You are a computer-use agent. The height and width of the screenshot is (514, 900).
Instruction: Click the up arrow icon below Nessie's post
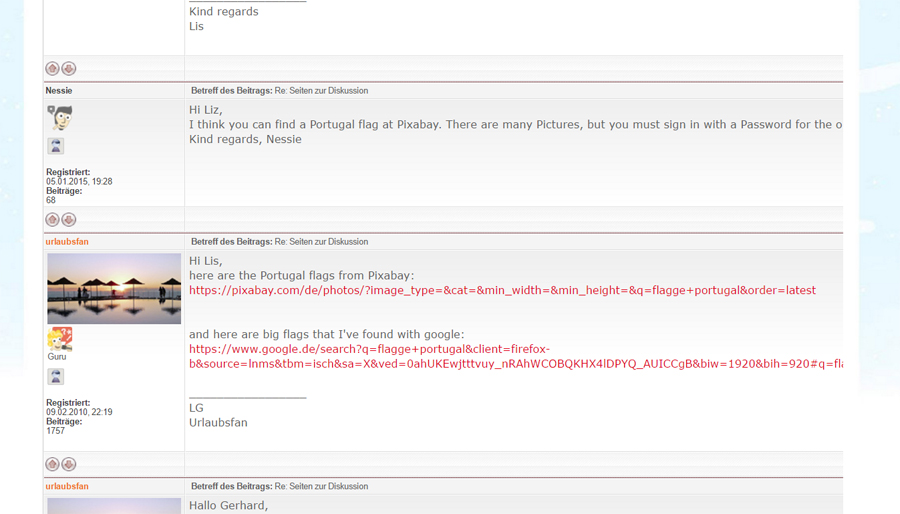pyautogui.click(x=52, y=220)
